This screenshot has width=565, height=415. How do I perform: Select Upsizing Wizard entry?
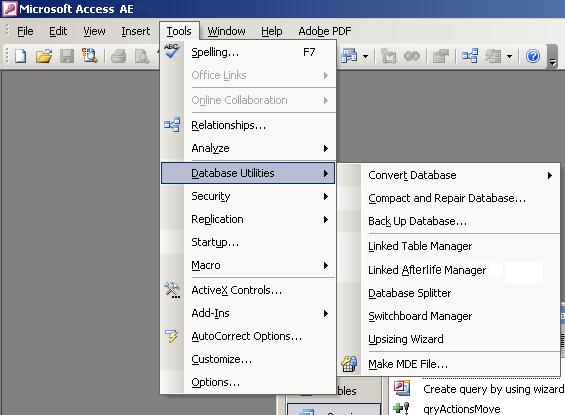(x=449, y=339)
